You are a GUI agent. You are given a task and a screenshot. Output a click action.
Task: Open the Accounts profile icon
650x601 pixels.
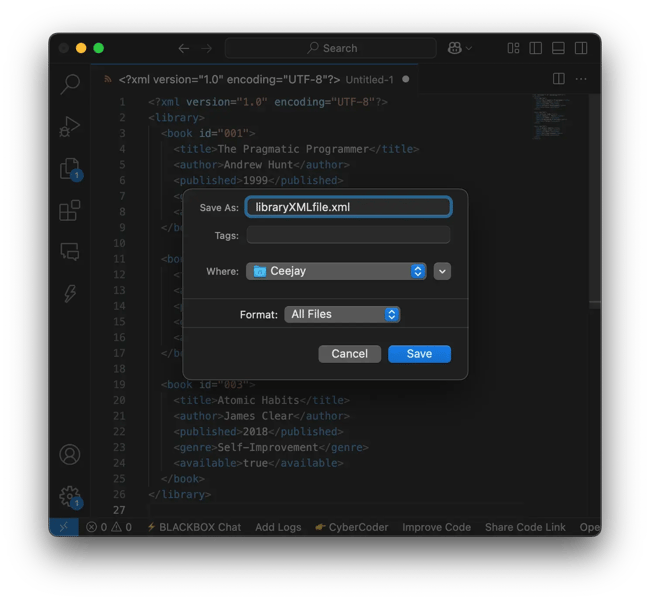pyautogui.click(x=70, y=454)
